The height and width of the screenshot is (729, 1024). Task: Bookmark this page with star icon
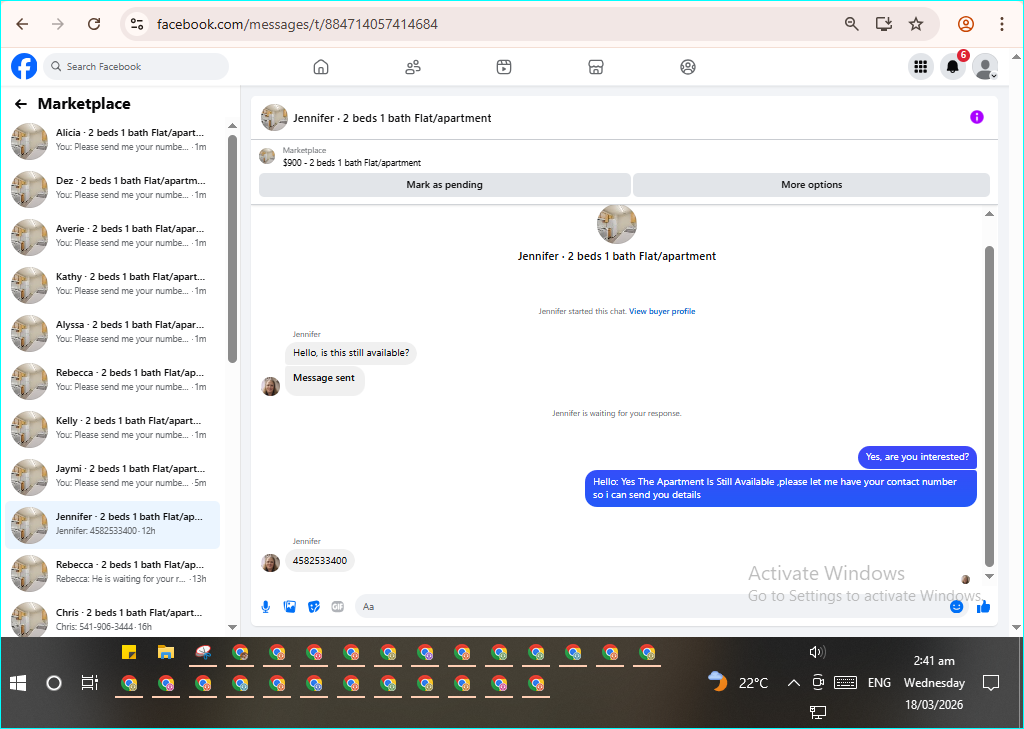tap(916, 24)
